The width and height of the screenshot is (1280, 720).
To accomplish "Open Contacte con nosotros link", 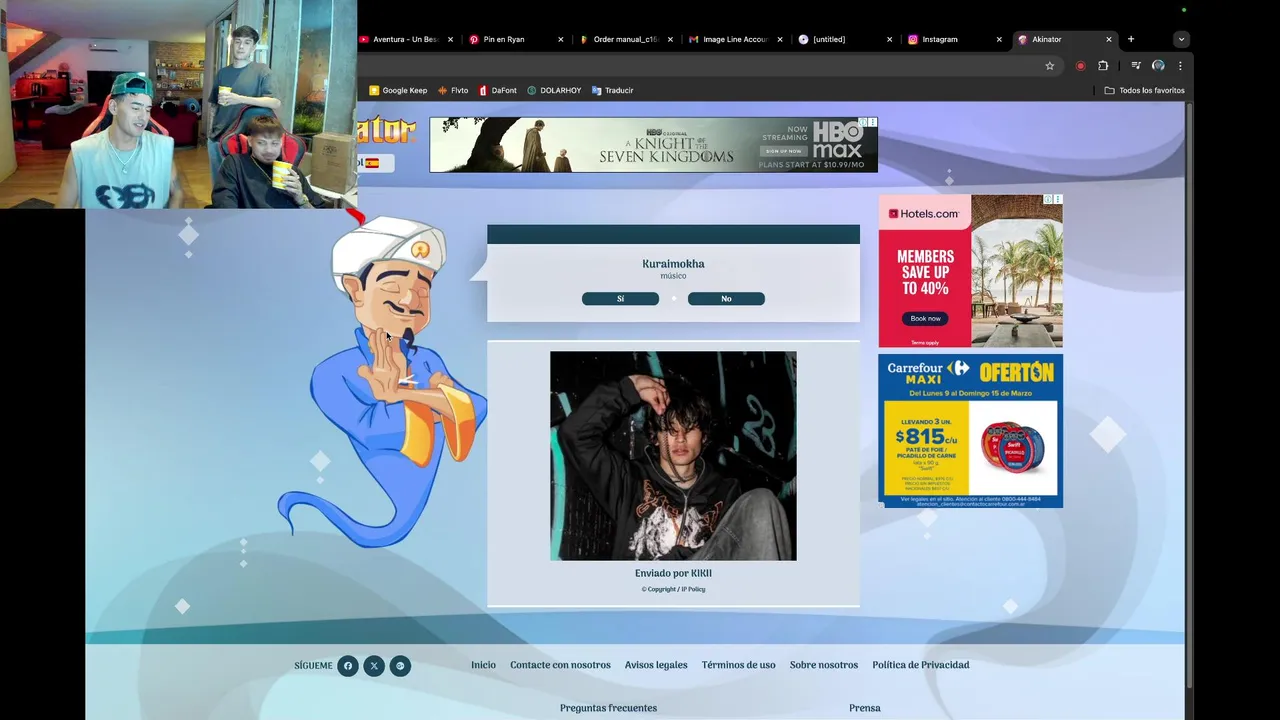I will [x=560, y=665].
